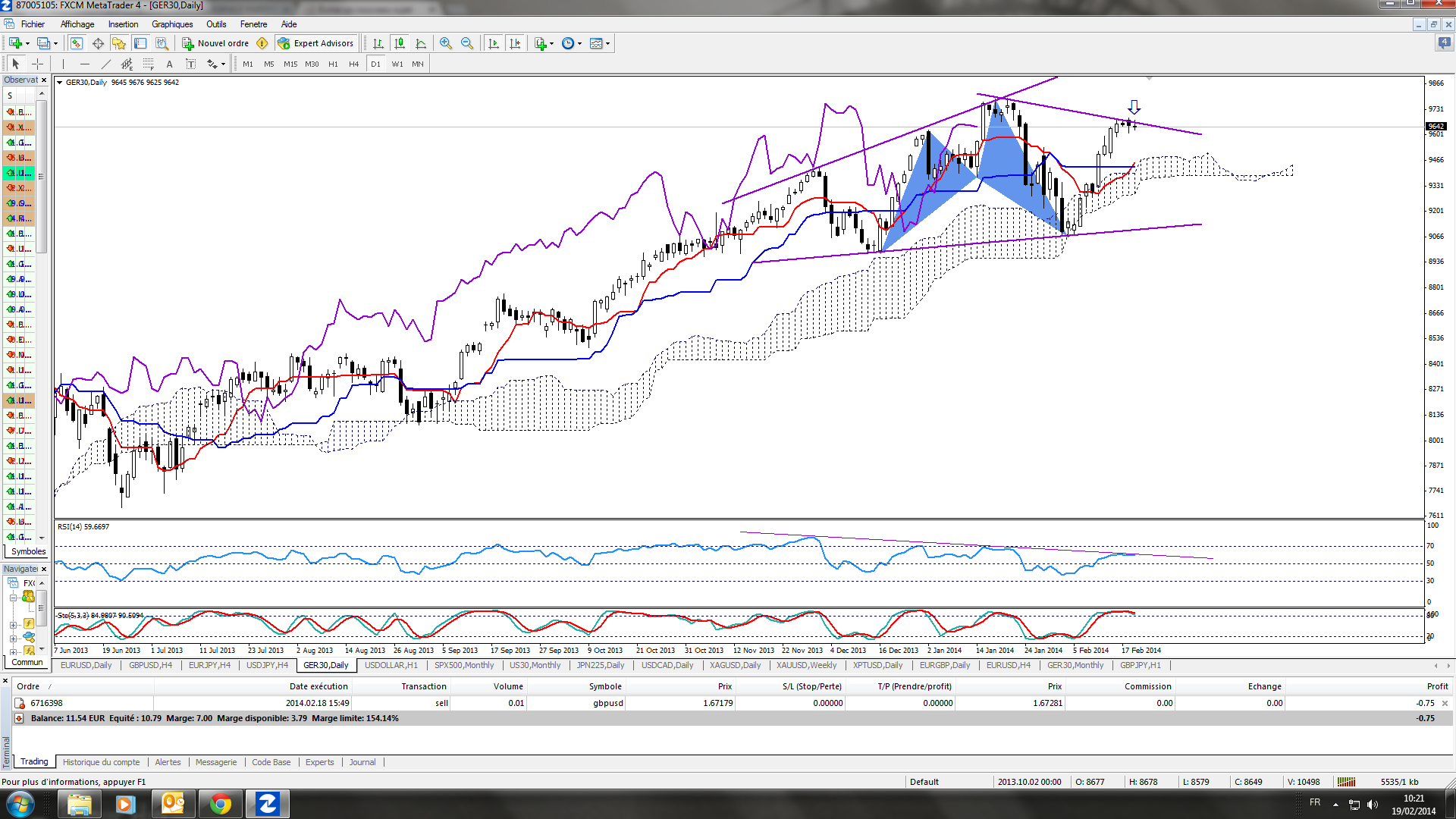Open the Historique du compte tab
The width and height of the screenshot is (1456, 819).
[101, 762]
